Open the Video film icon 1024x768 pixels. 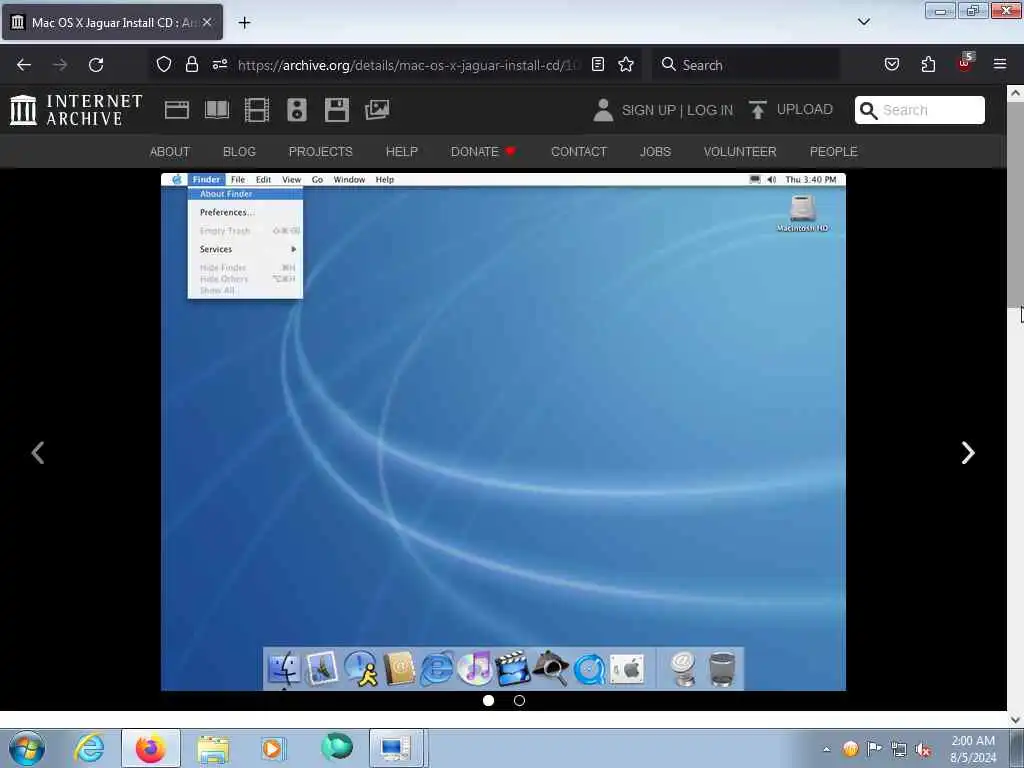[x=257, y=110]
